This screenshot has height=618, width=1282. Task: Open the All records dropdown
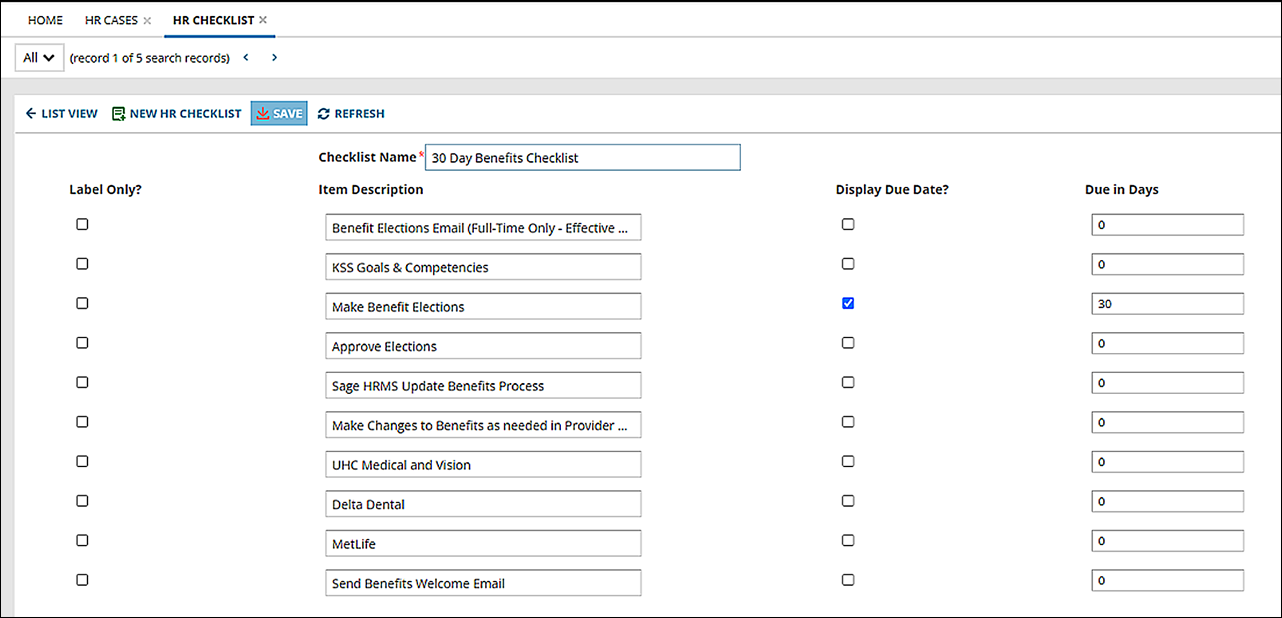pyautogui.click(x=38, y=57)
